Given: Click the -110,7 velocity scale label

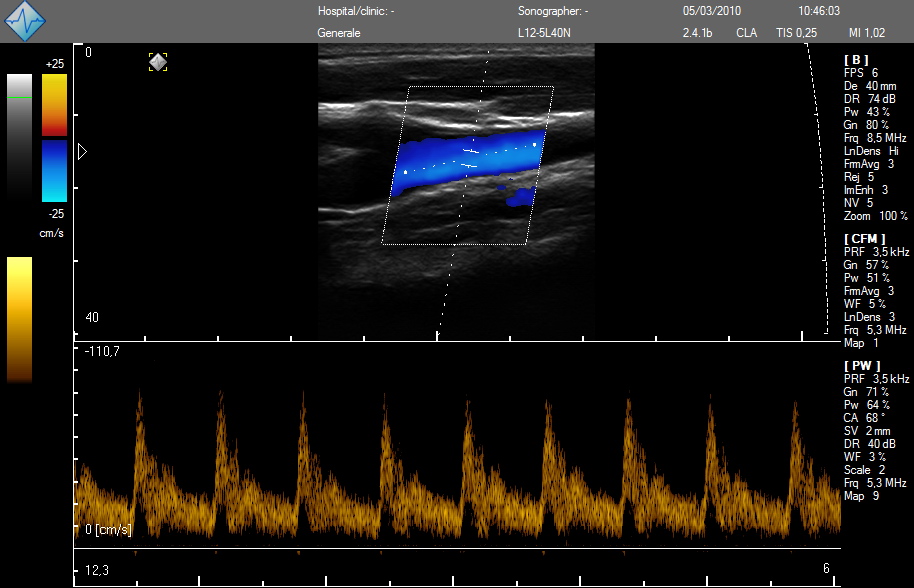Looking at the screenshot, I should coord(102,352).
